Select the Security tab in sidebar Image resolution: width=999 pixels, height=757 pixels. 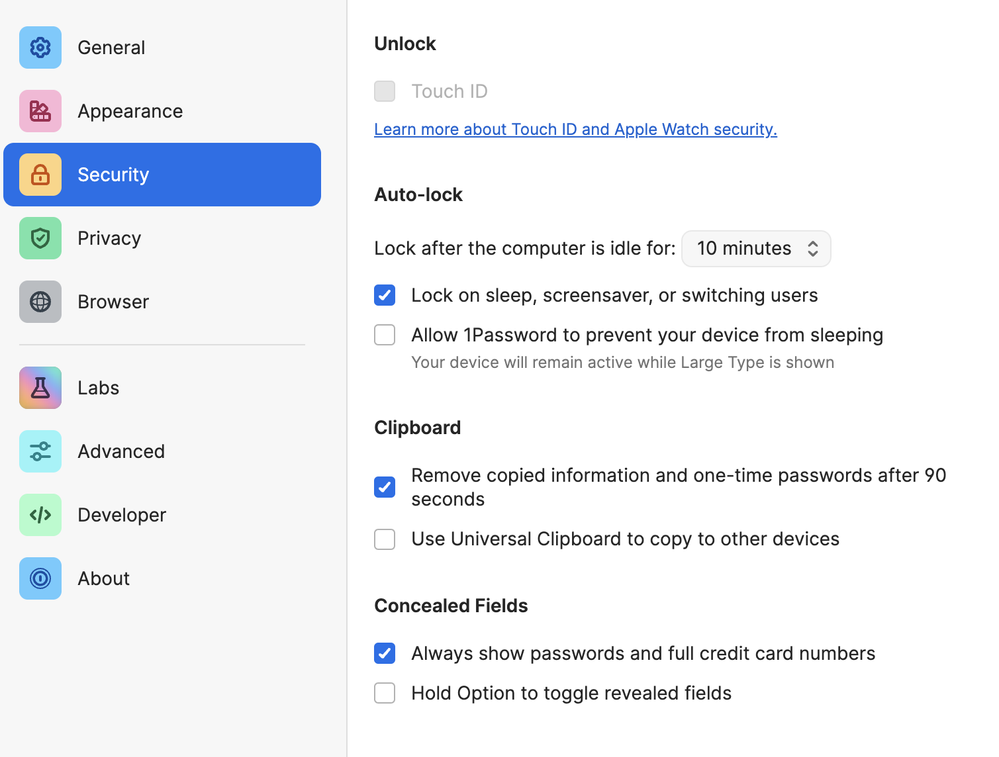[x=162, y=175]
